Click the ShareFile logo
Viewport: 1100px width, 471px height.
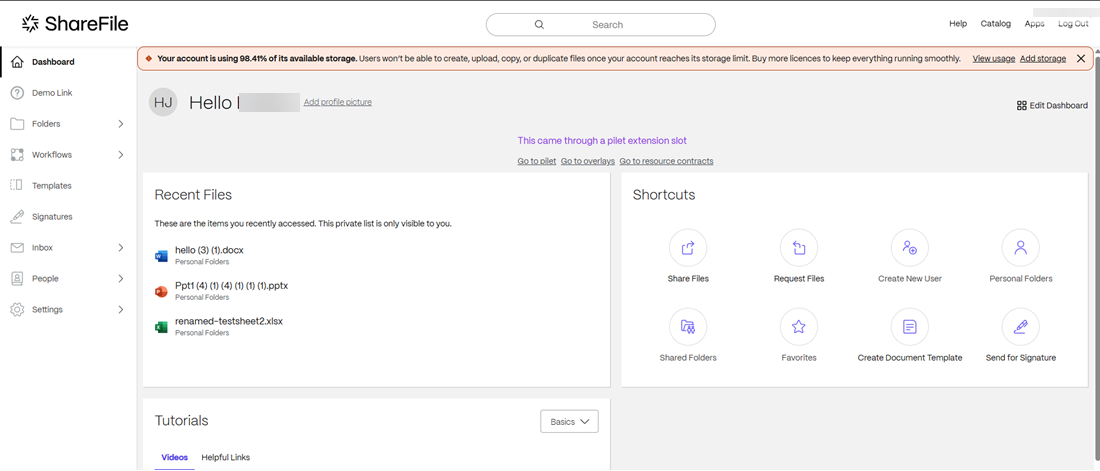[75, 24]
